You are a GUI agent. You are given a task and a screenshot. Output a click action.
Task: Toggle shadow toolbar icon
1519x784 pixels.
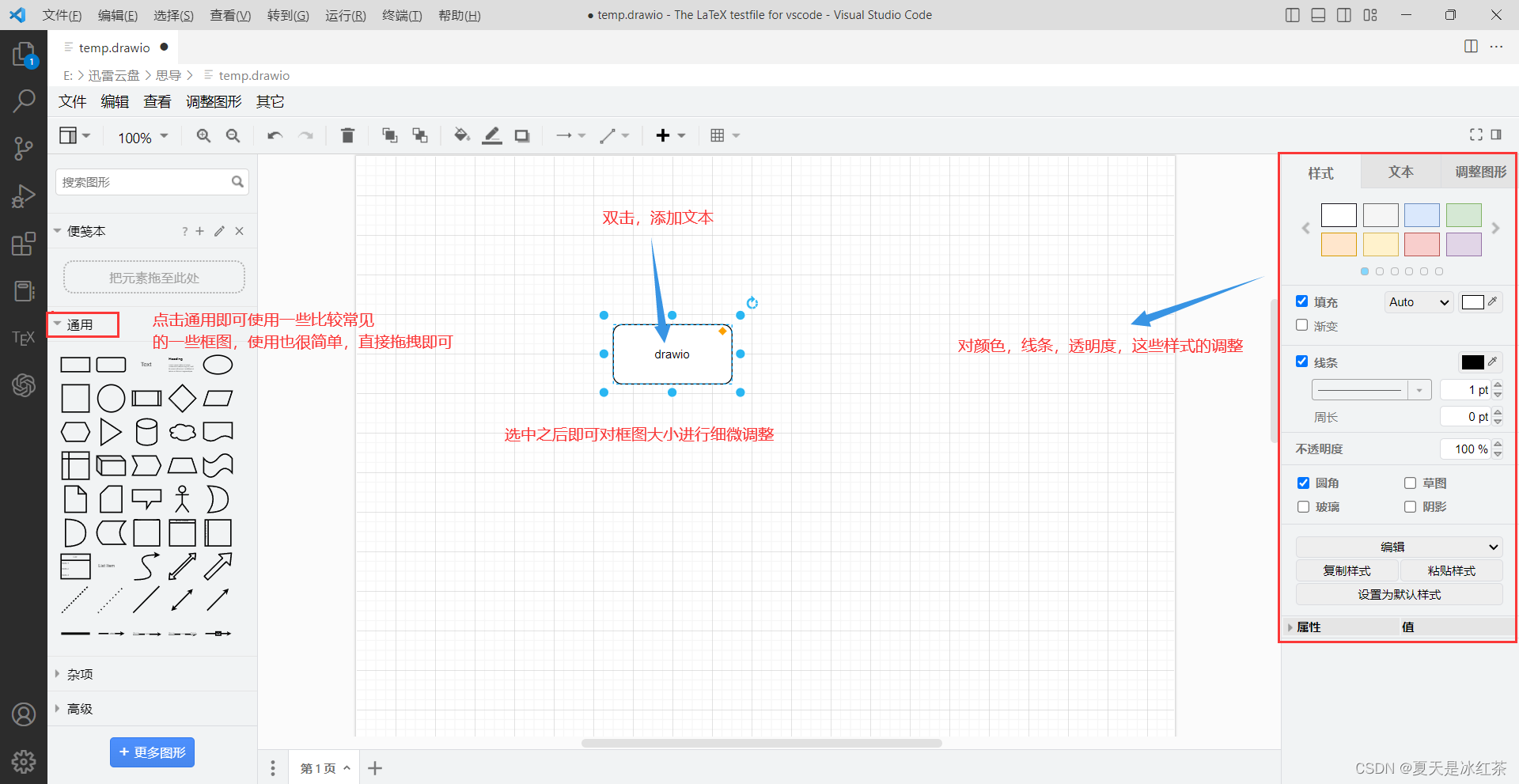tap(522, 136)
